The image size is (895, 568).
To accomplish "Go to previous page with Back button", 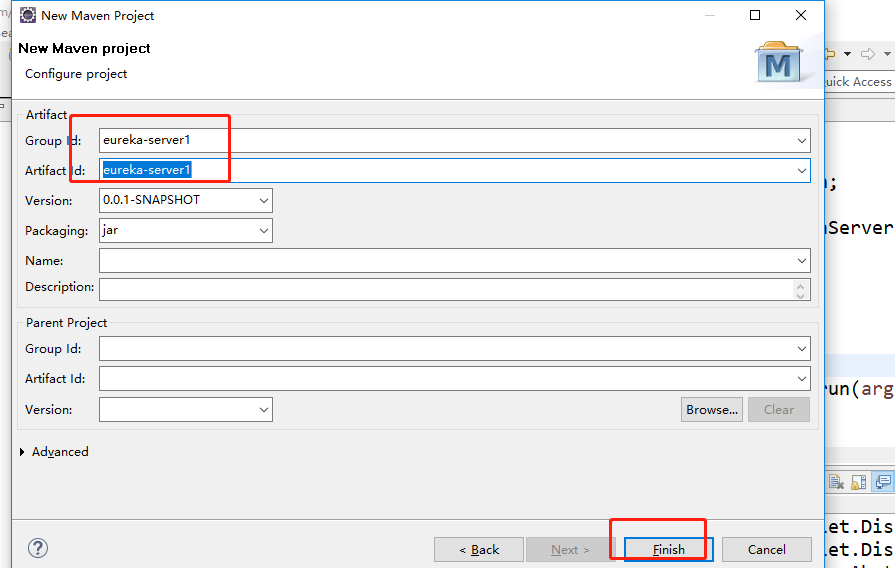I will (x=479, y=549).
